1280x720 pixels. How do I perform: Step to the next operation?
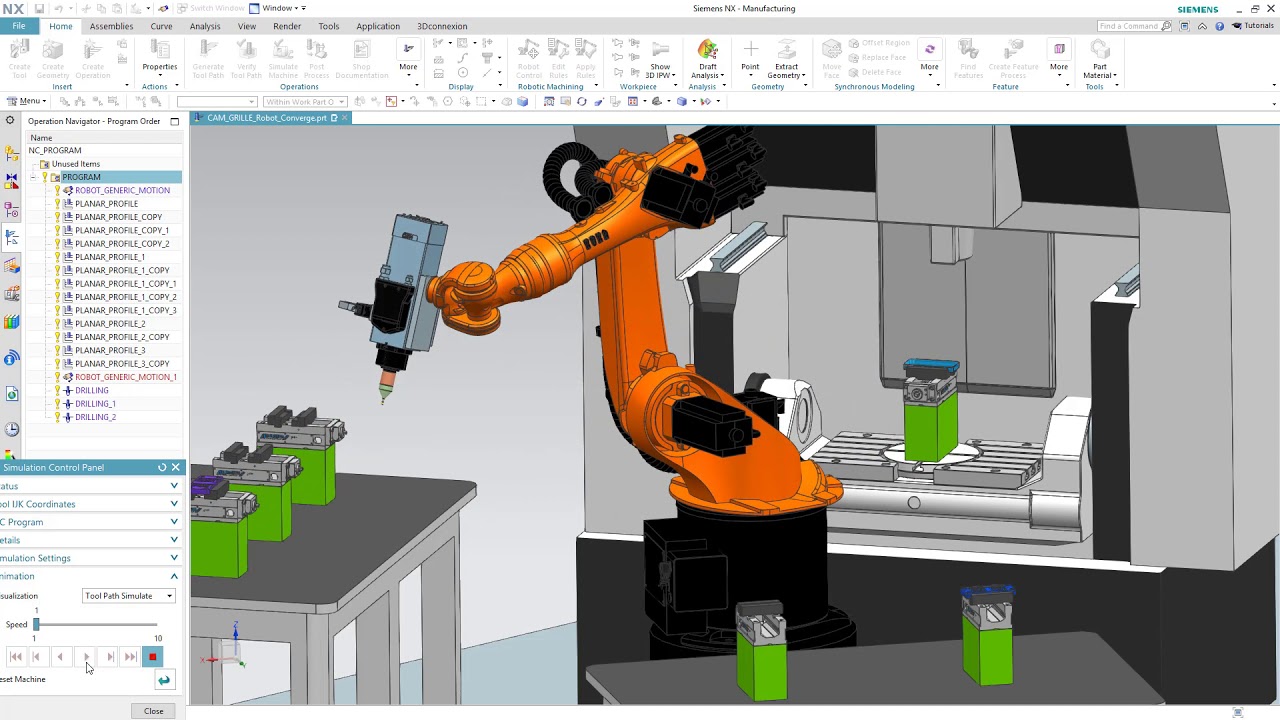pyautogui.click(x=109, y=657)
